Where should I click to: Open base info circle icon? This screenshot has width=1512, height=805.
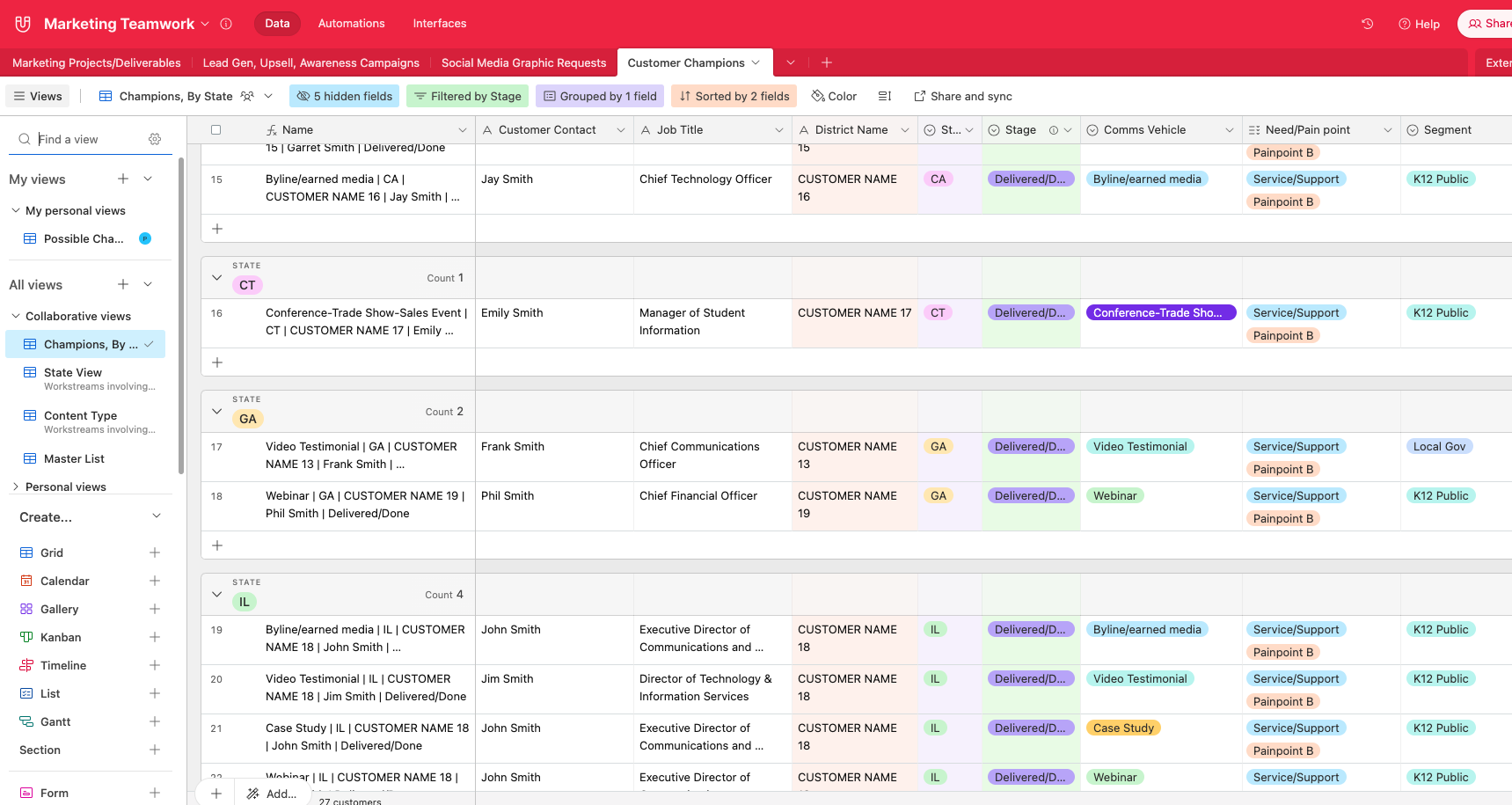(x=226, y=24)
